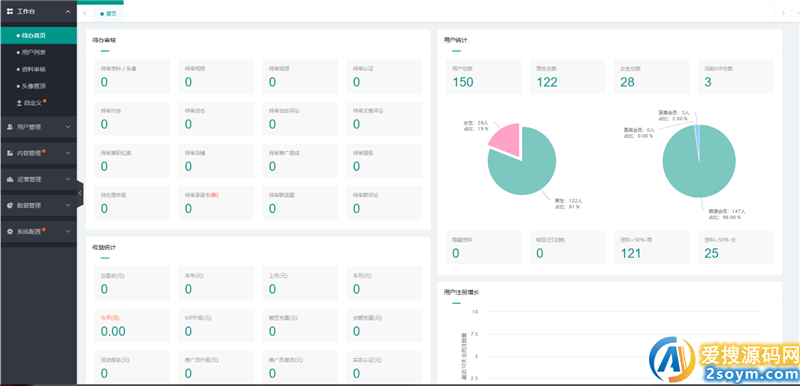Click the 用户注册增长 chart heading

click(x=462, y=292)
